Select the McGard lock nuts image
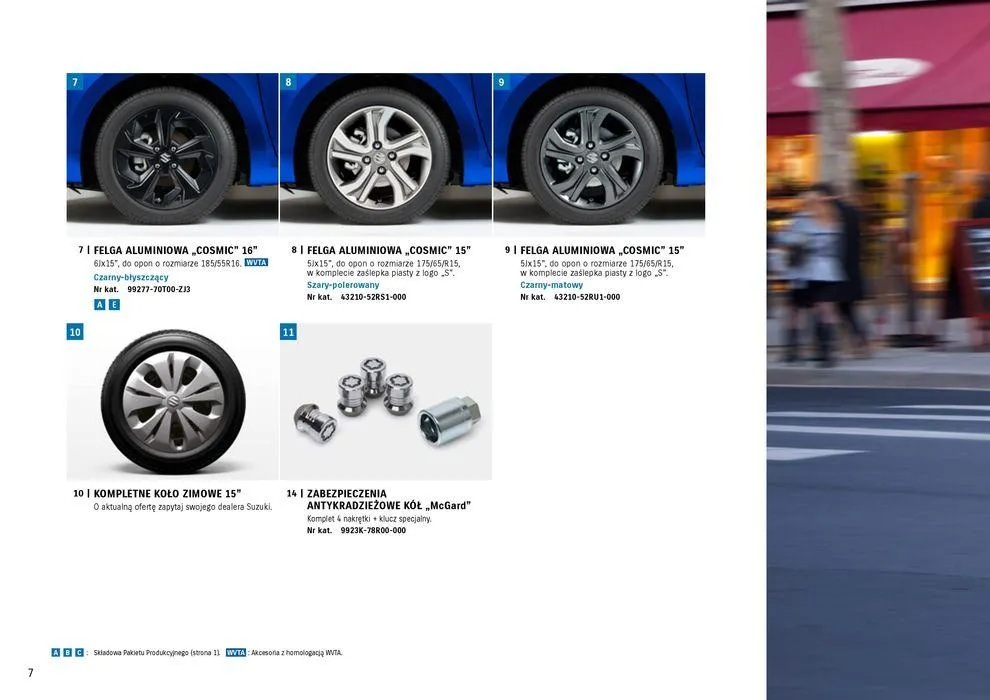The height and width of the screenshot is (700, 990). pos(386,402)
